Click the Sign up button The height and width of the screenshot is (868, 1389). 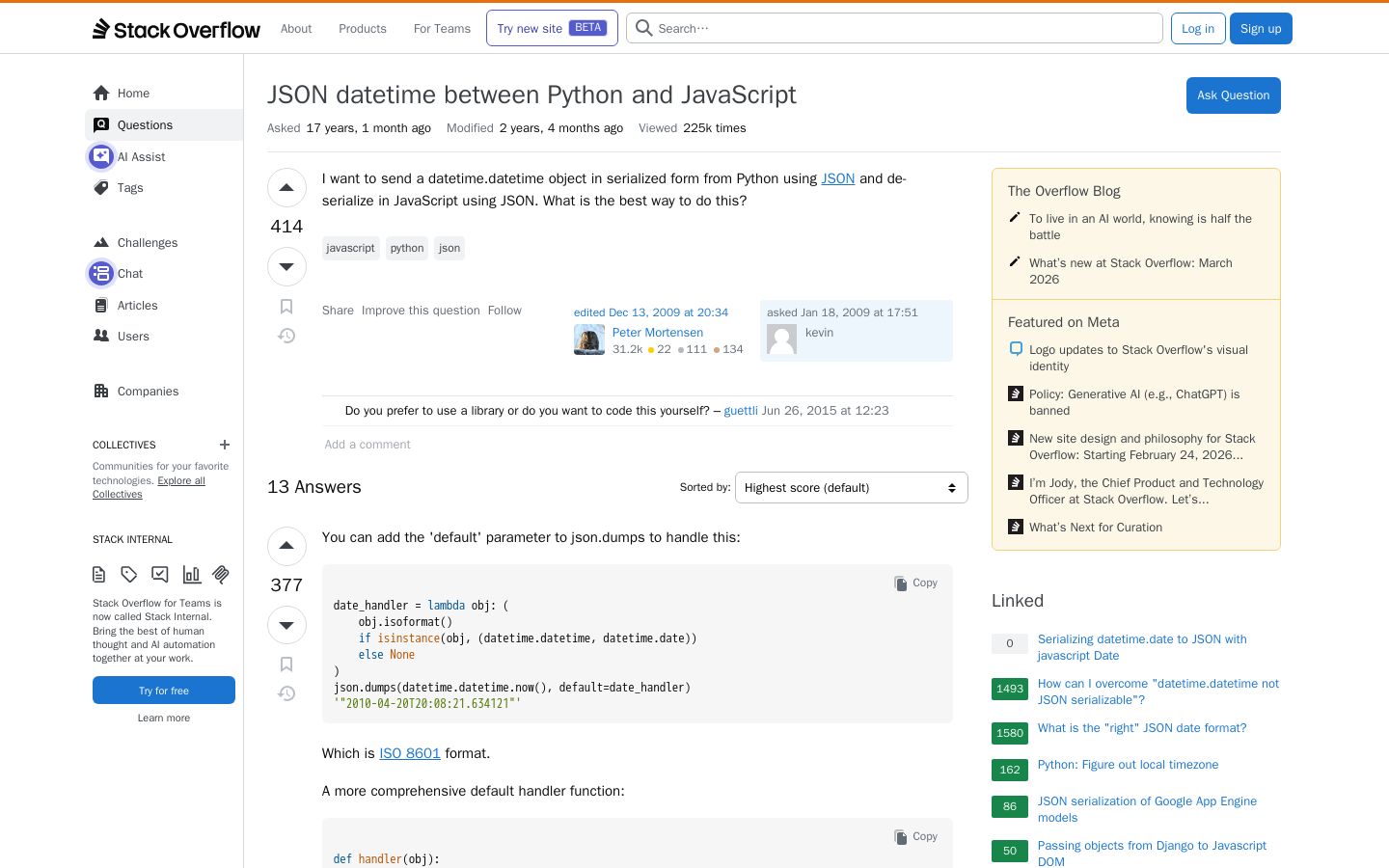(x=1261, y=29)
